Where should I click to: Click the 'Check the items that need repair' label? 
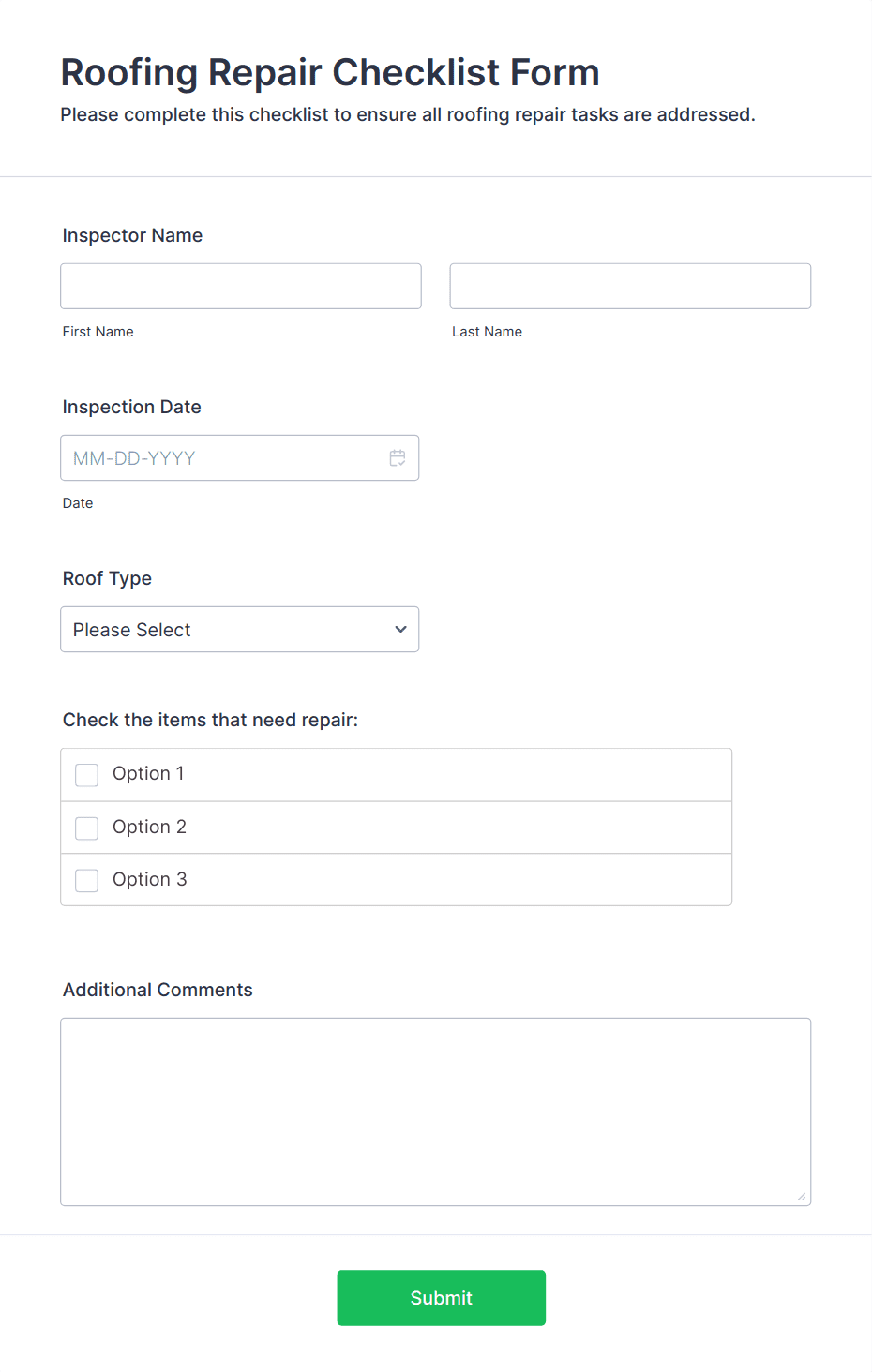pos(210,720)
